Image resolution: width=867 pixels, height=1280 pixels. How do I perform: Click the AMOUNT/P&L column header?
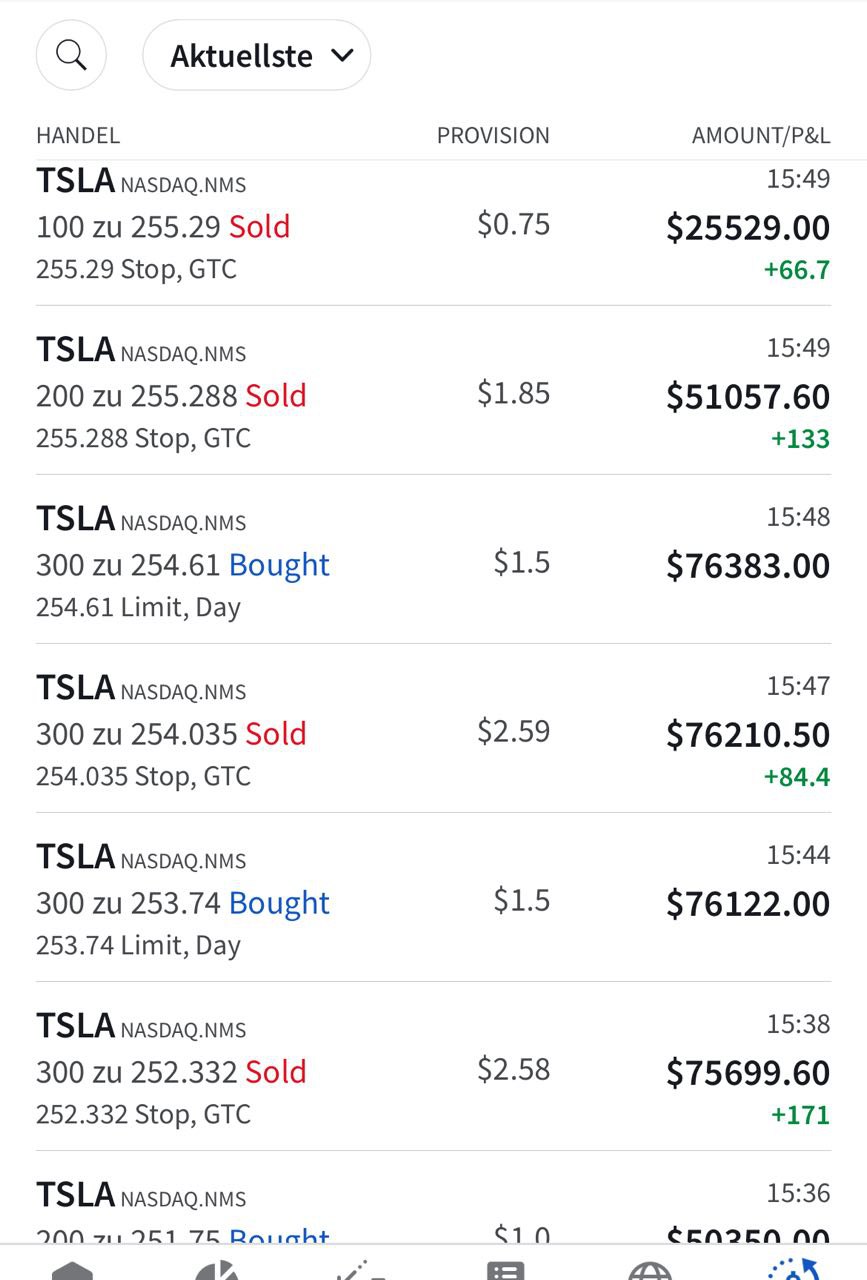coord(760,136)
